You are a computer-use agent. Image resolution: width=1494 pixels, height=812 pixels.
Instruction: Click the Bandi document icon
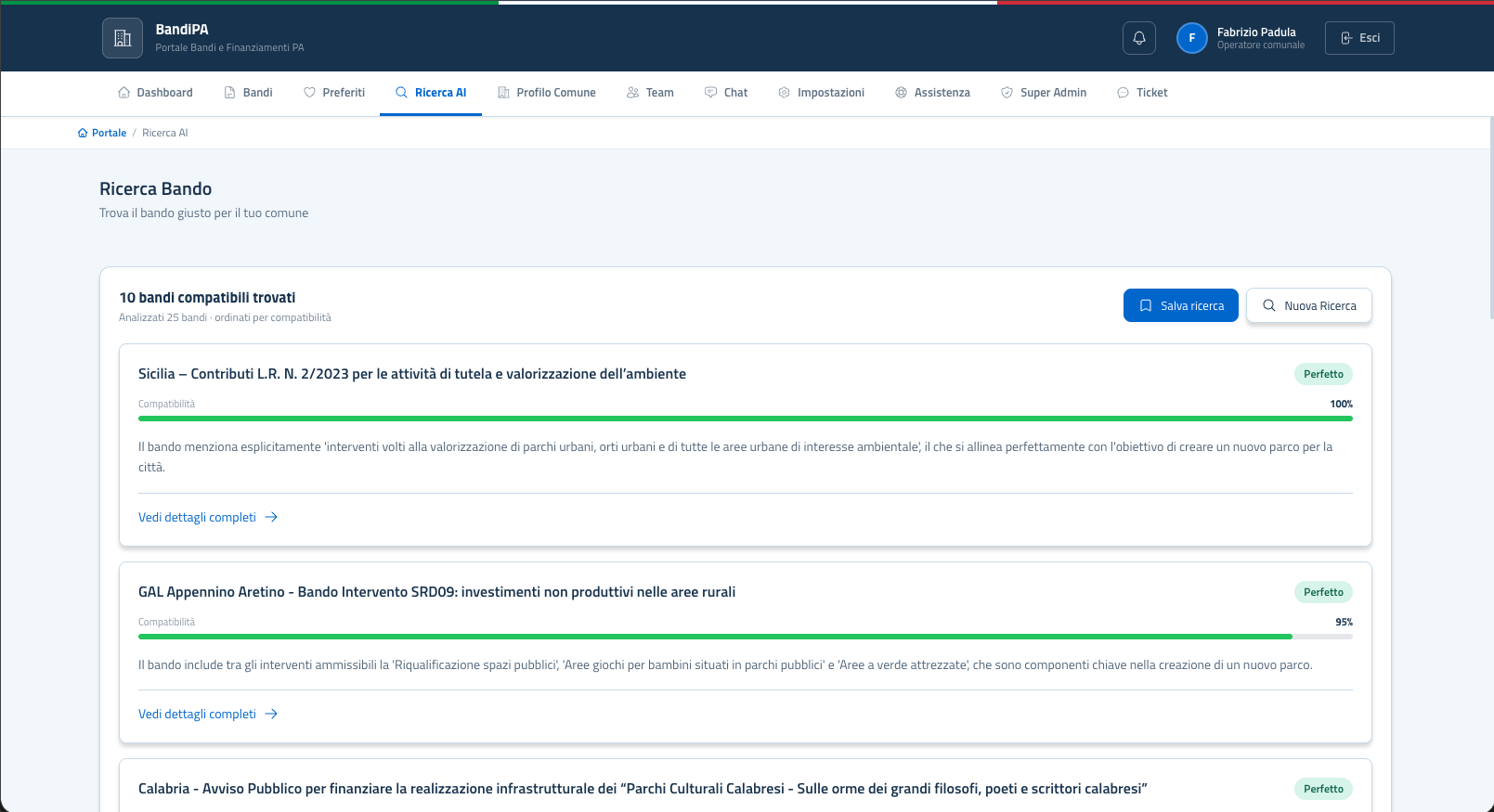(x=229, y=93)
